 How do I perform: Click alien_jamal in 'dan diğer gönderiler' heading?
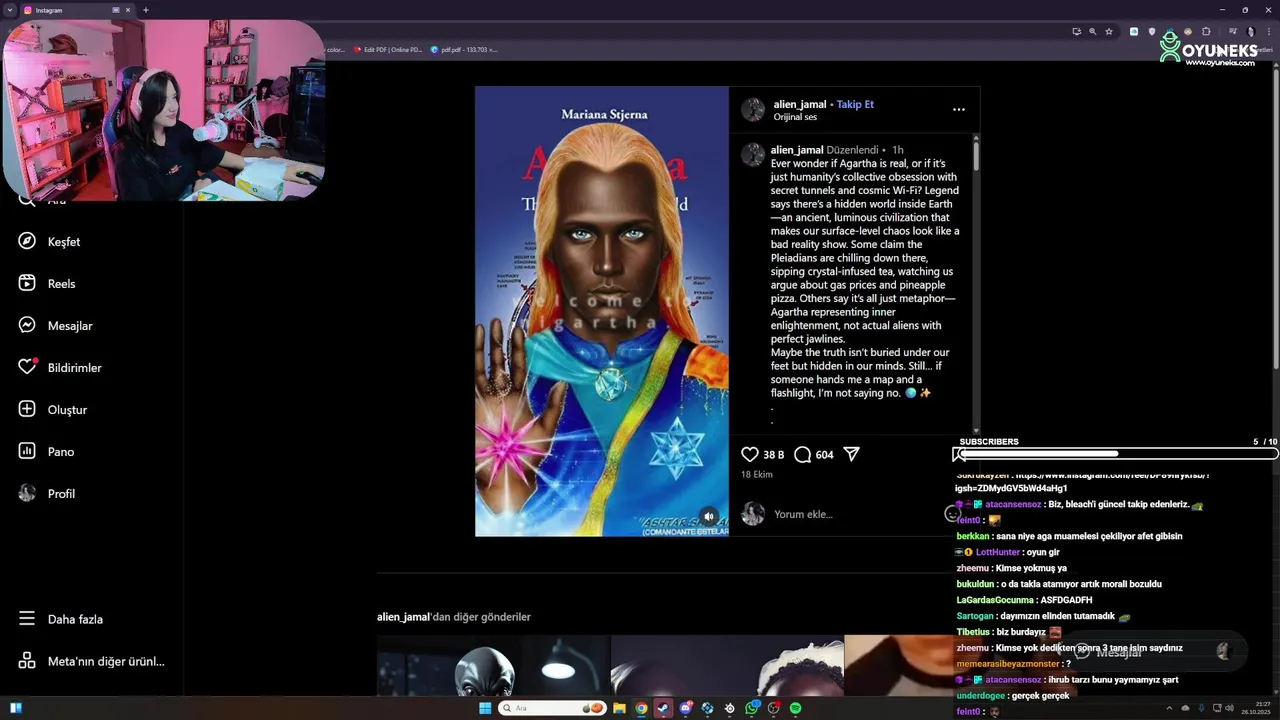pyautogui.click(x=403, y=617)
